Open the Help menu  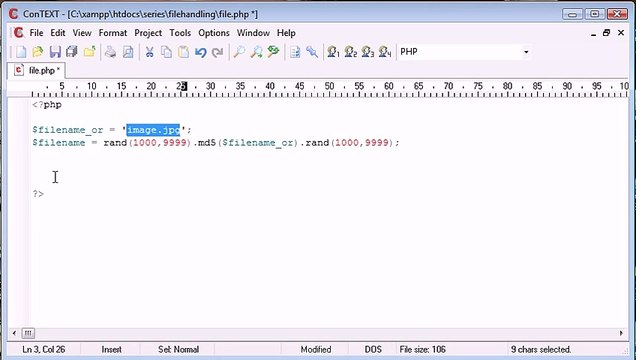(x=286, y=33)
